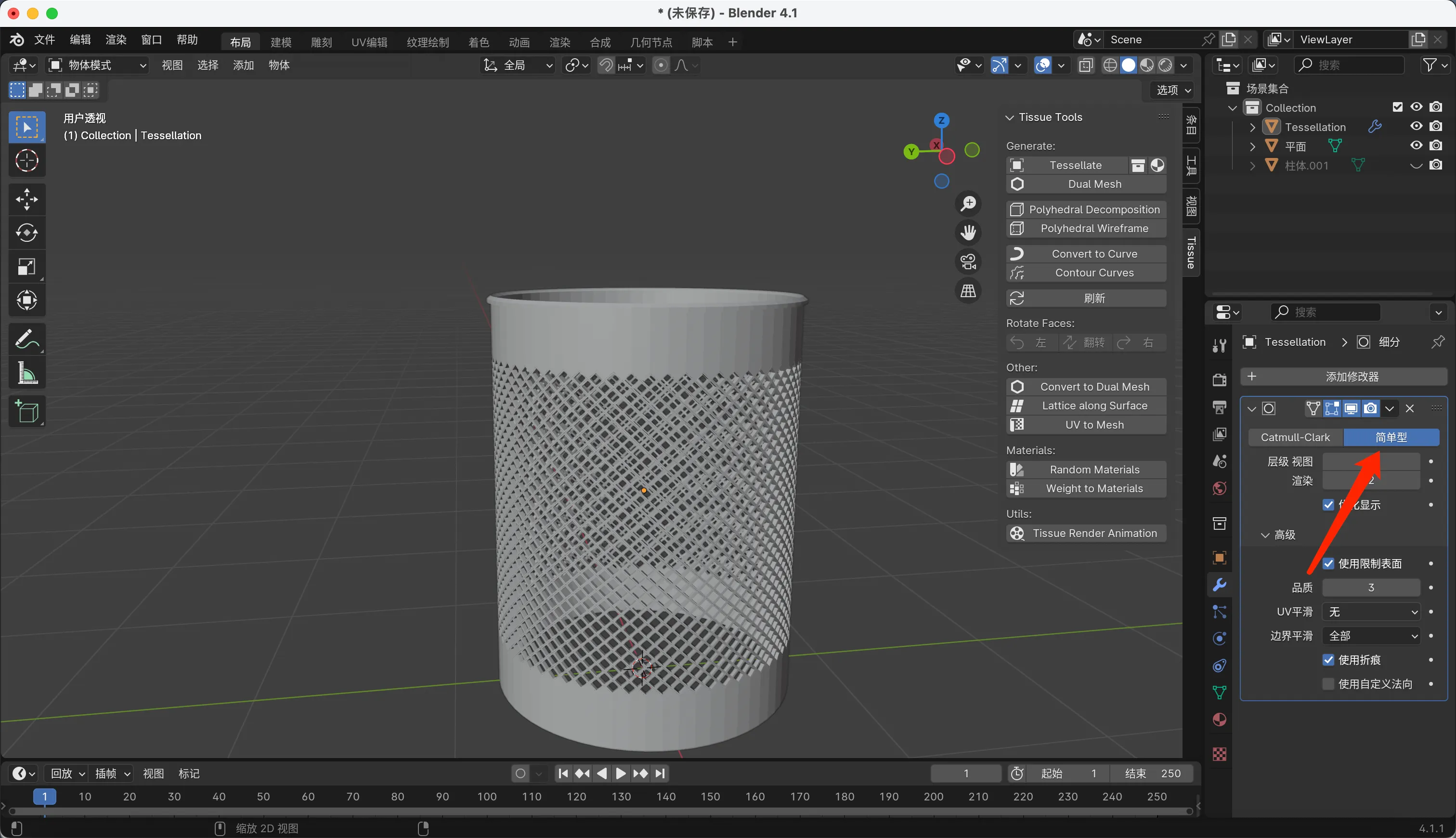Select the Measure ruler tool
Viewport: 1456px width, 838px height.
pyautogui.click(x=26, y=372)
